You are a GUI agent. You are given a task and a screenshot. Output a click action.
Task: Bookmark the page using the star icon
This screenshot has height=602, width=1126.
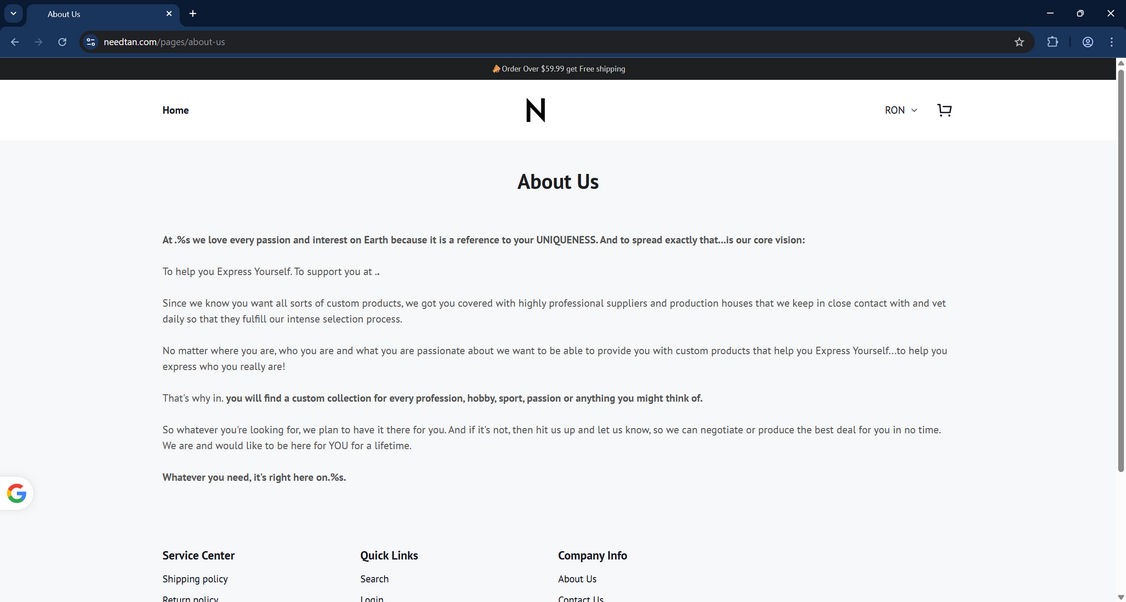tap(1018, 42)
